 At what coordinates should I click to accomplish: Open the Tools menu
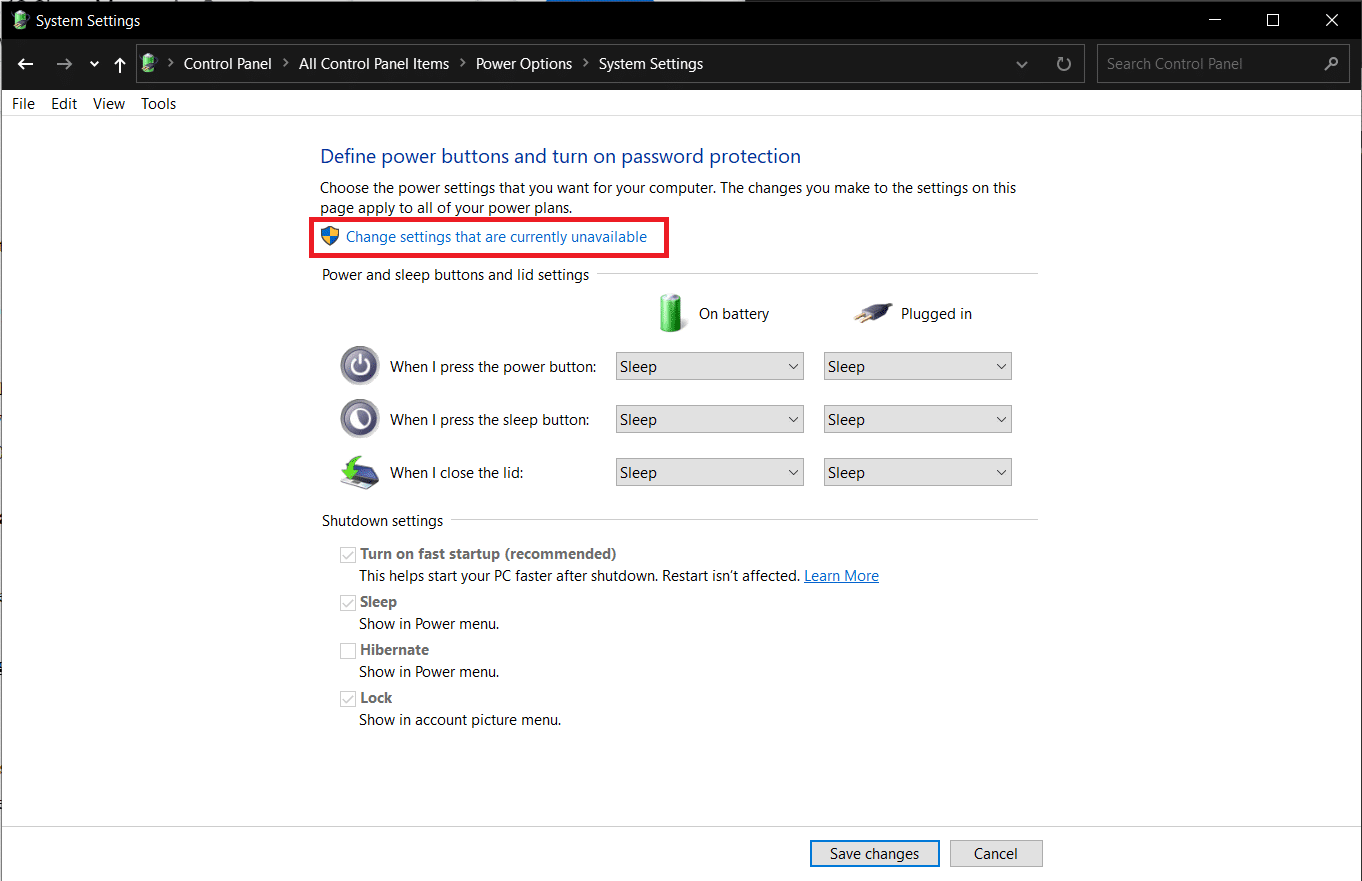click(x=158, y=104)
